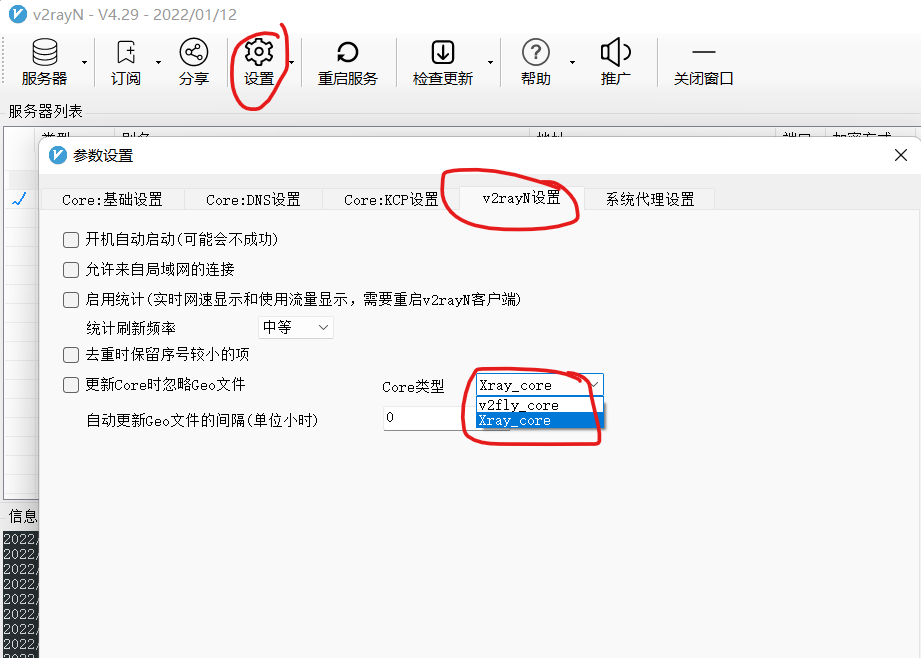Viewport: 921px width, 658px height.
Task: Open the 统计刷新频率 combo box
Action: point(296,327)
